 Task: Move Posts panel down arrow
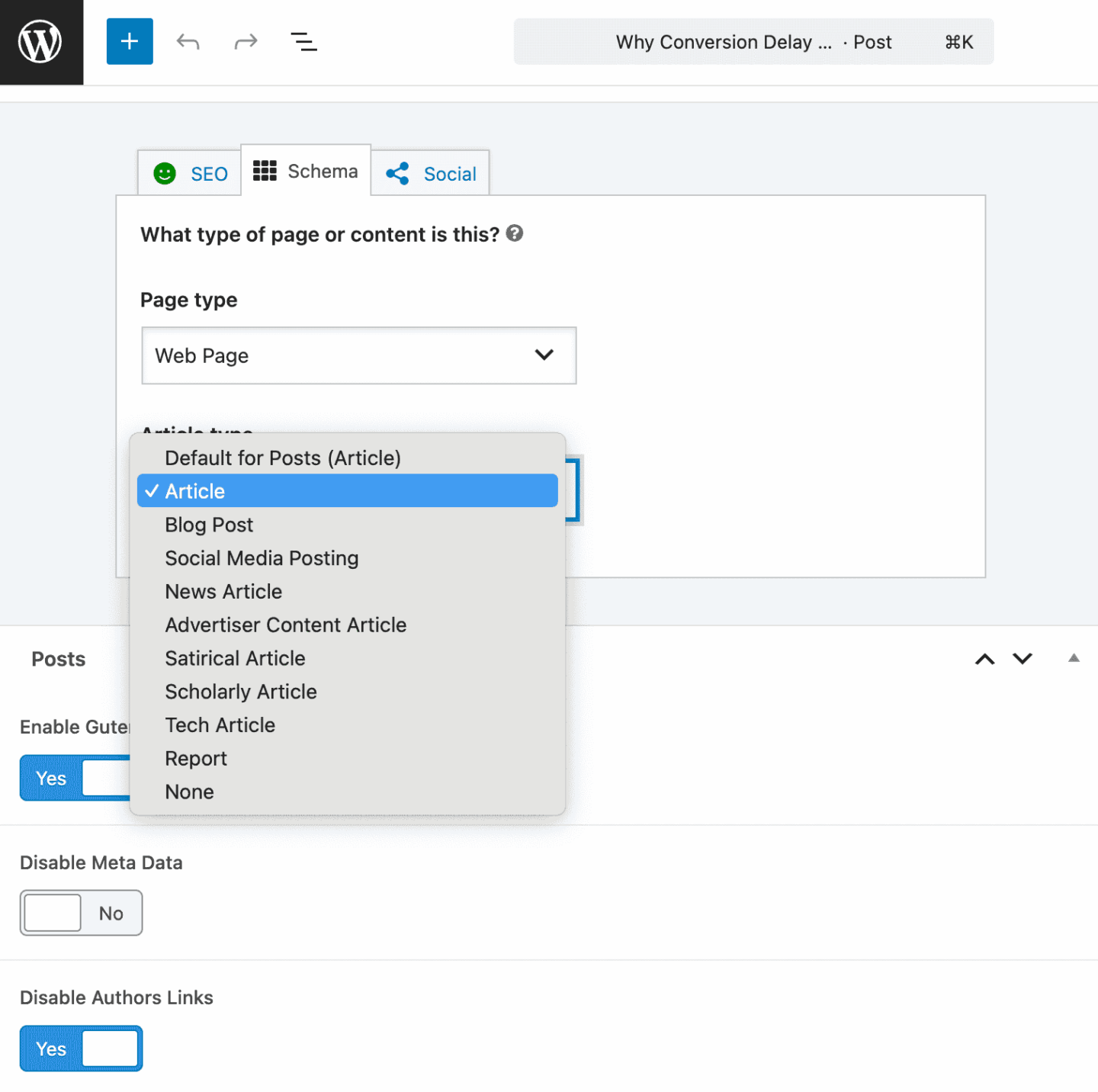(x=1023, y=659)
